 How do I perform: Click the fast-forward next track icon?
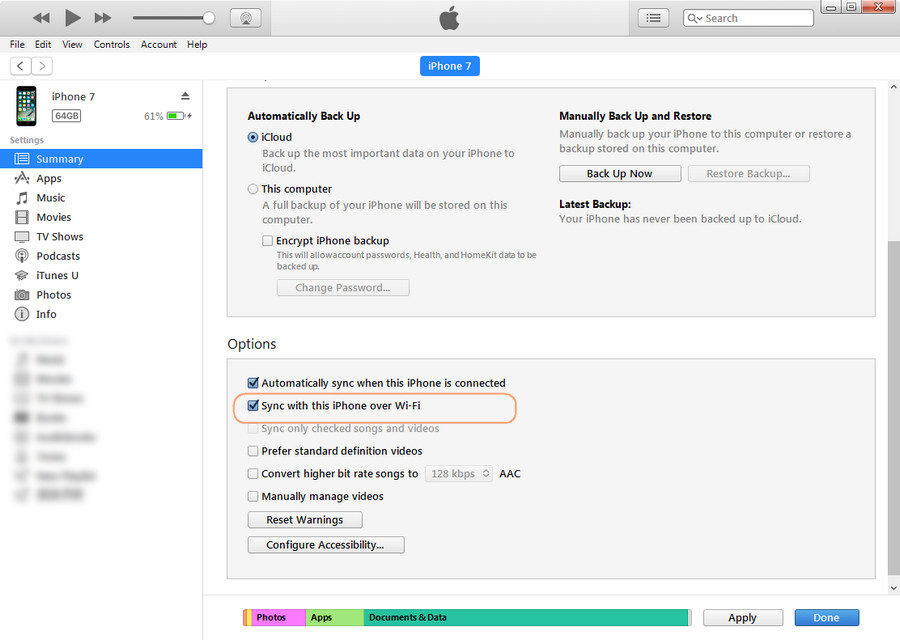(102, 18)
